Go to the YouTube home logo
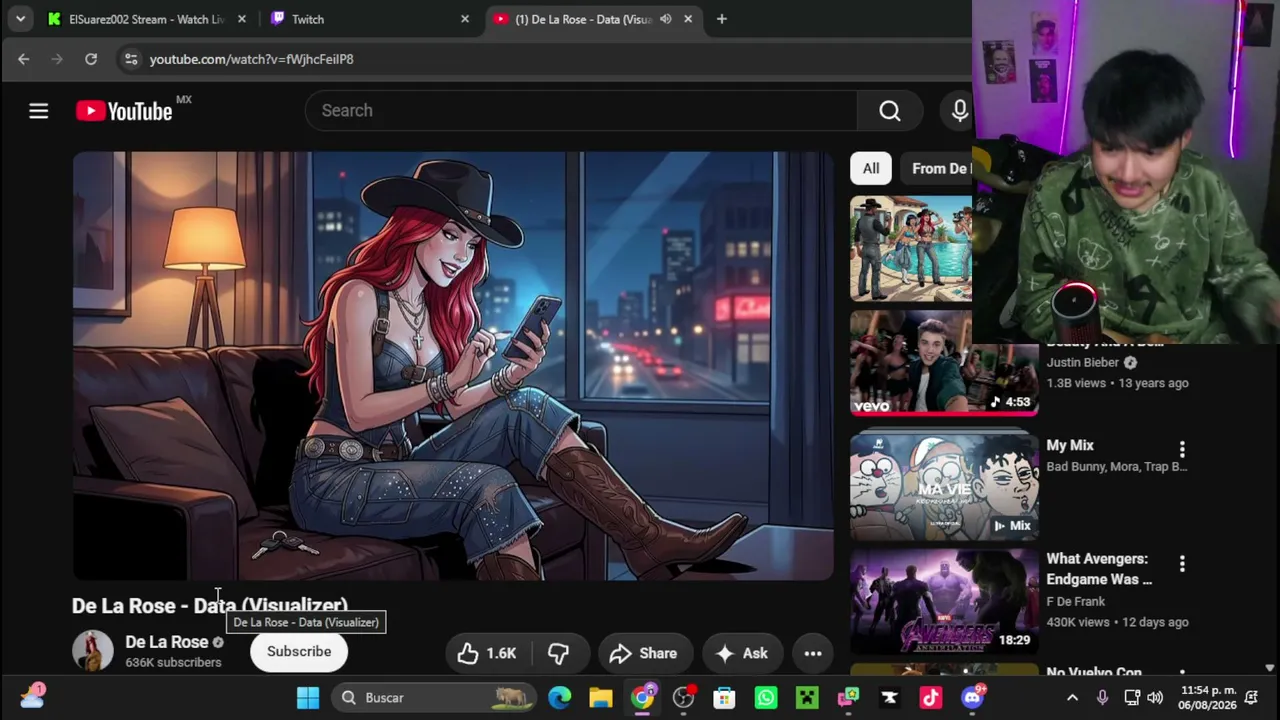The height and width of the screenshot is (720, 1280). [124, 111]
